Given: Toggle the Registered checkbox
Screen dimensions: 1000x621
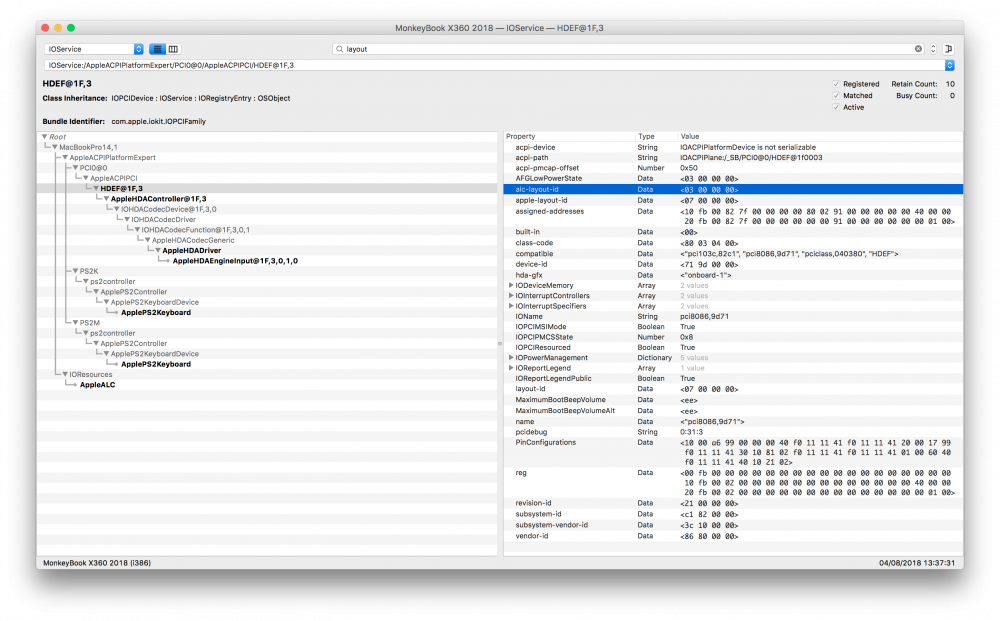Looking at the screenshot, I should tap(835, 84).
